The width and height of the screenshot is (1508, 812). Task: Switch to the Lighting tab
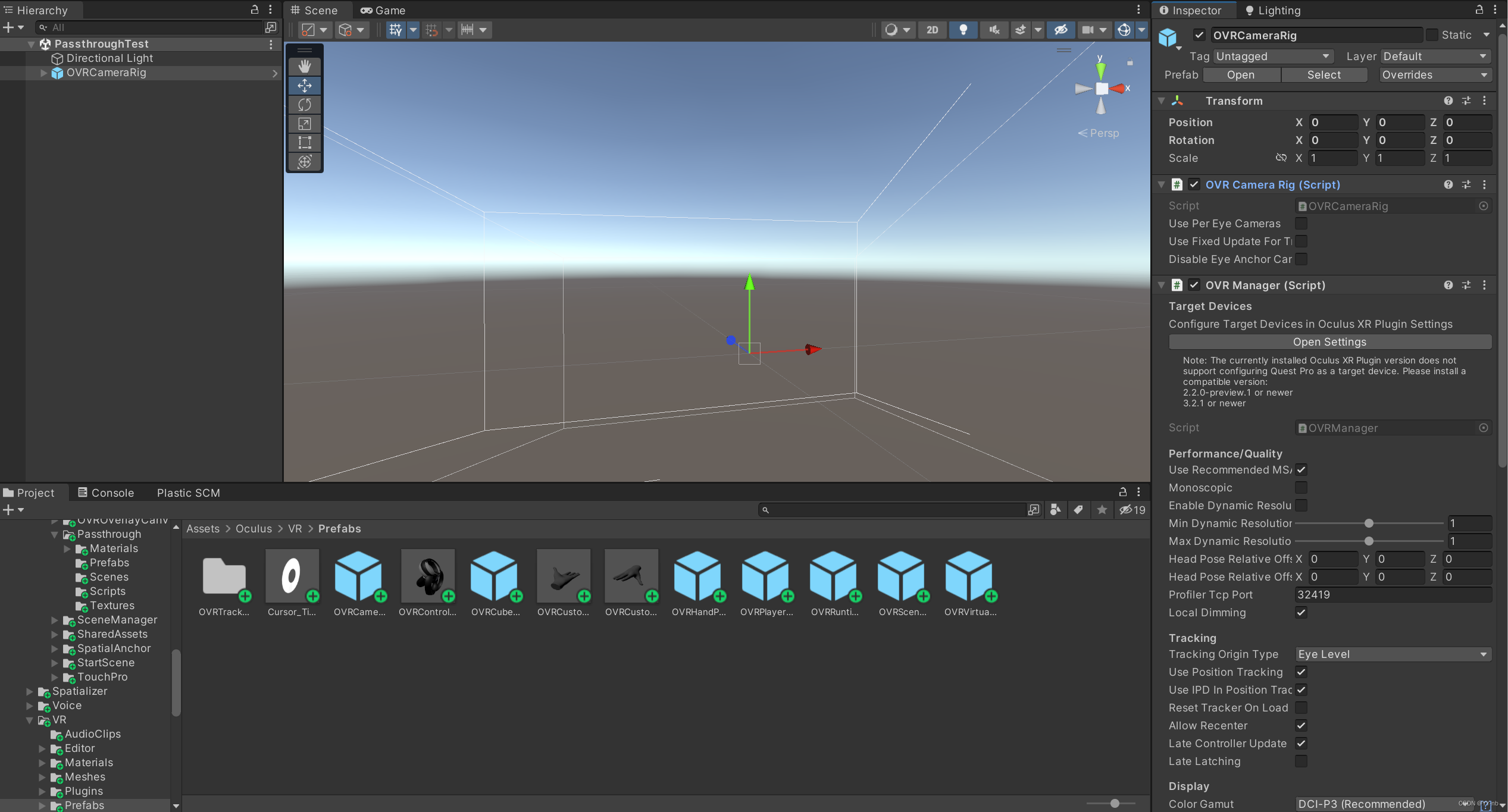click(1273, 10)
